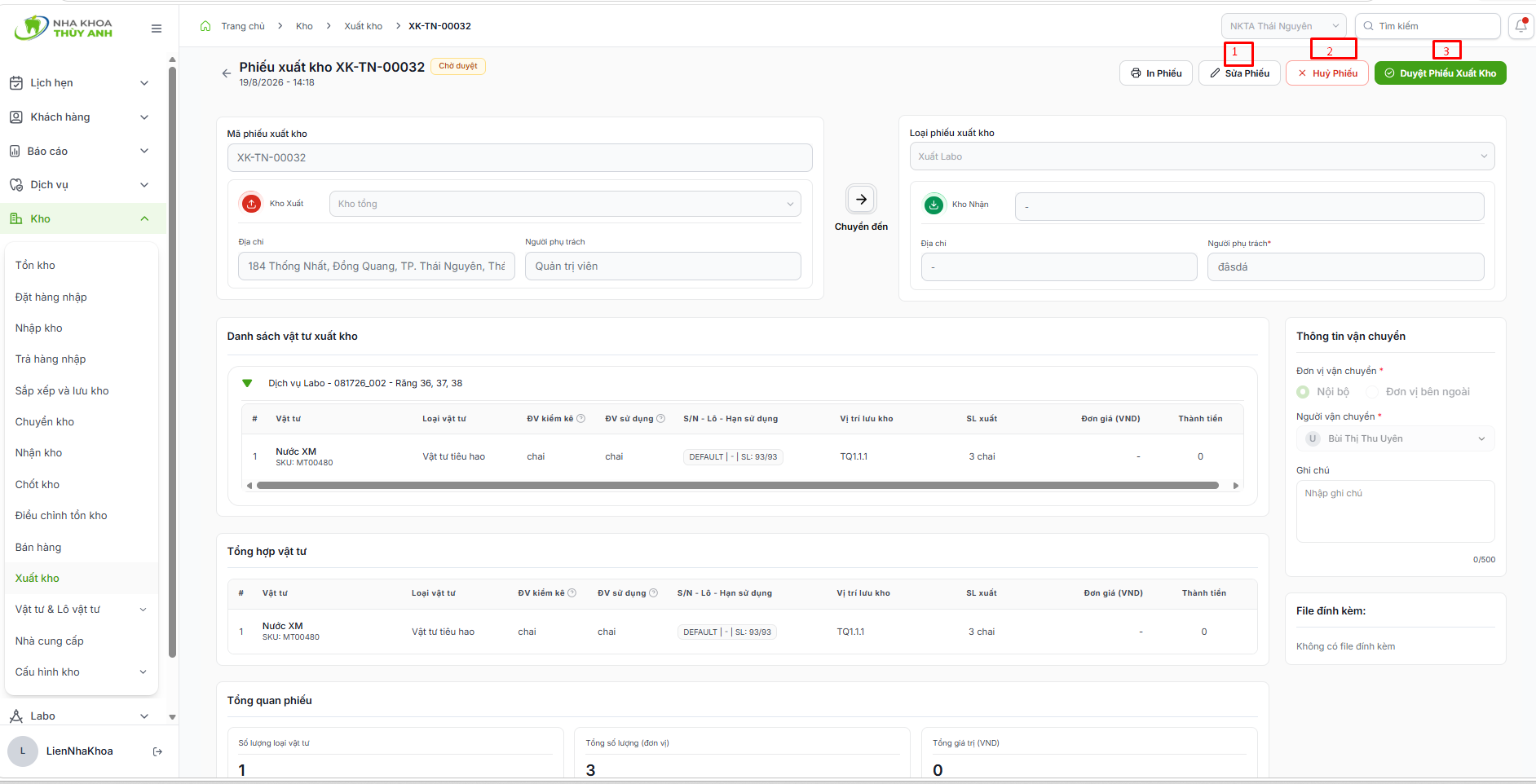Click the logout icon next to LienNhaKhoa

click(x=158, y=751)
